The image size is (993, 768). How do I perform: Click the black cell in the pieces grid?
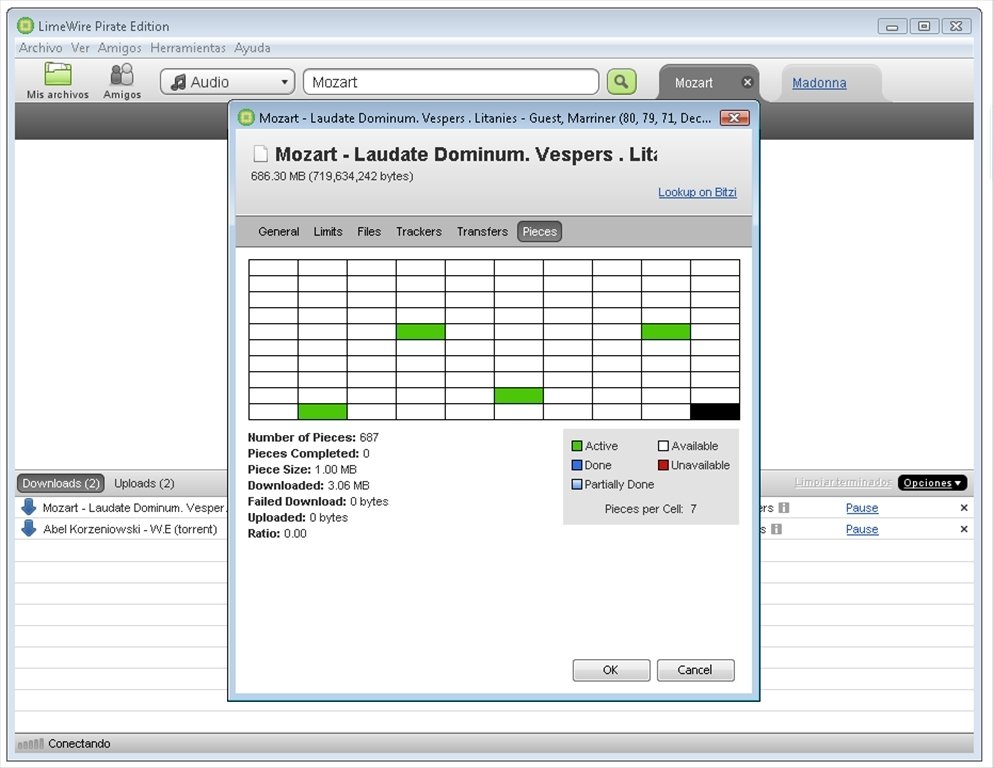click(715, 412)
